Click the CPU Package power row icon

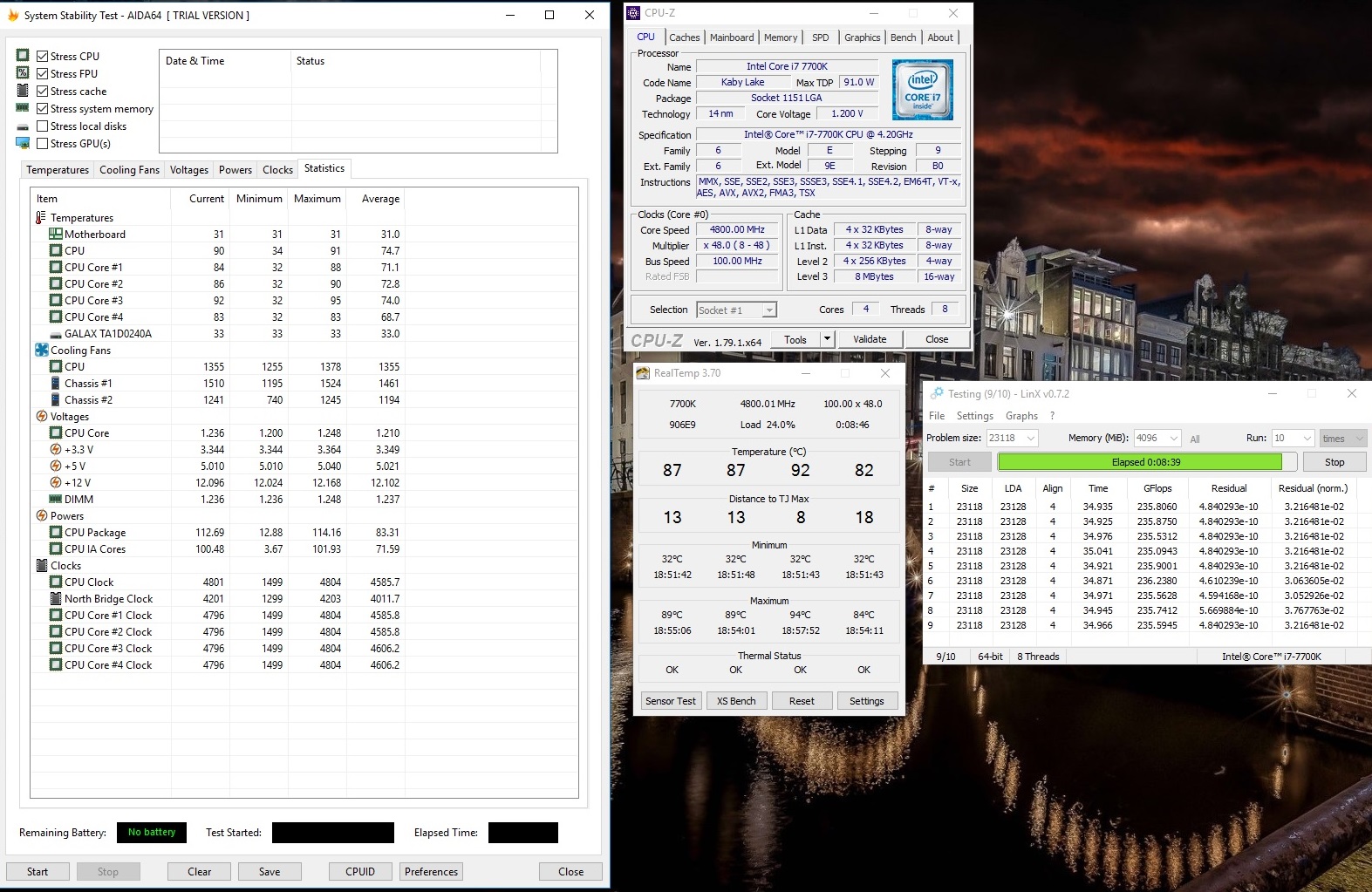[56, 532]
